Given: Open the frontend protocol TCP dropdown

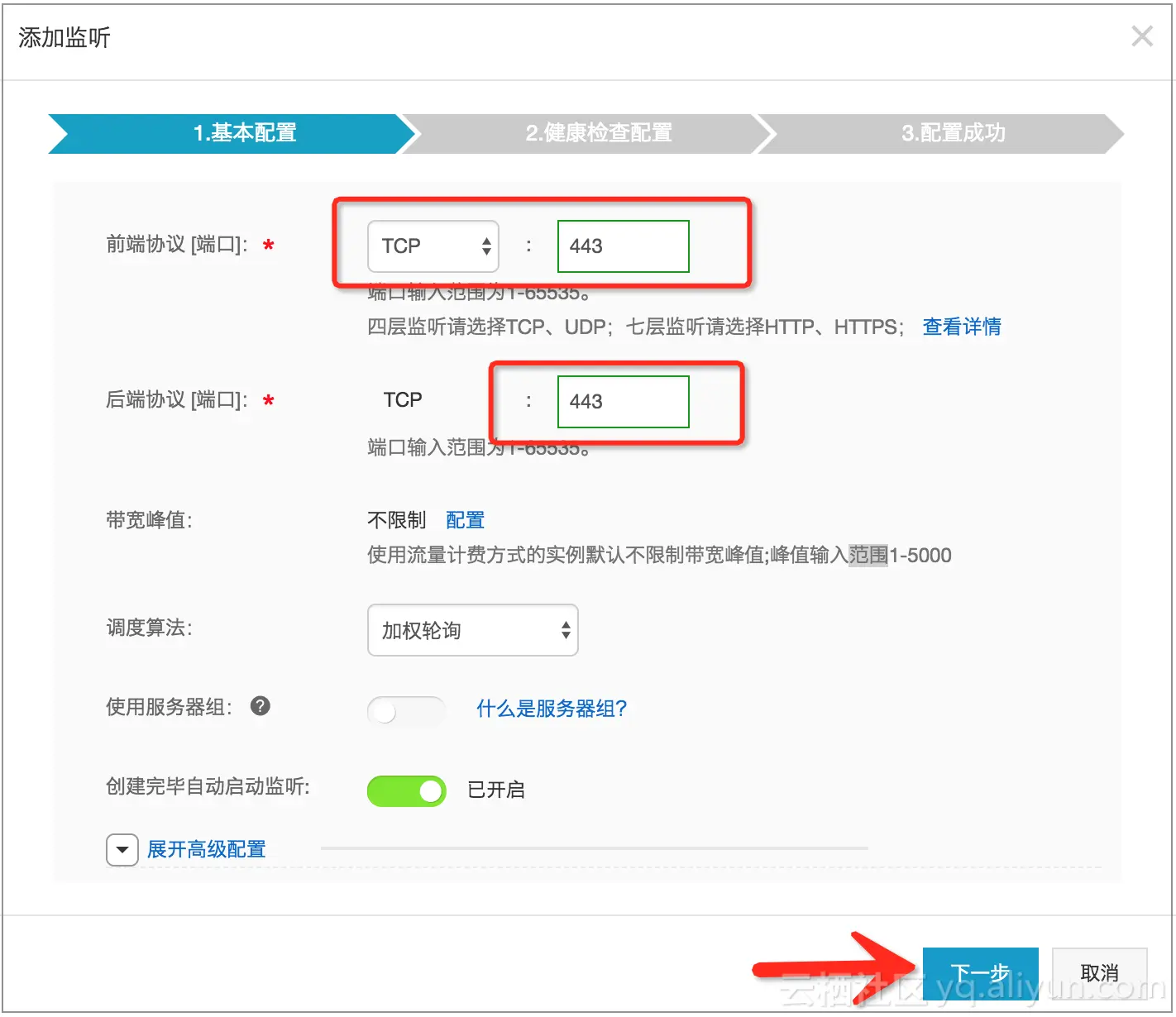Looking at the screenshot, I should (x=433, y=246).
